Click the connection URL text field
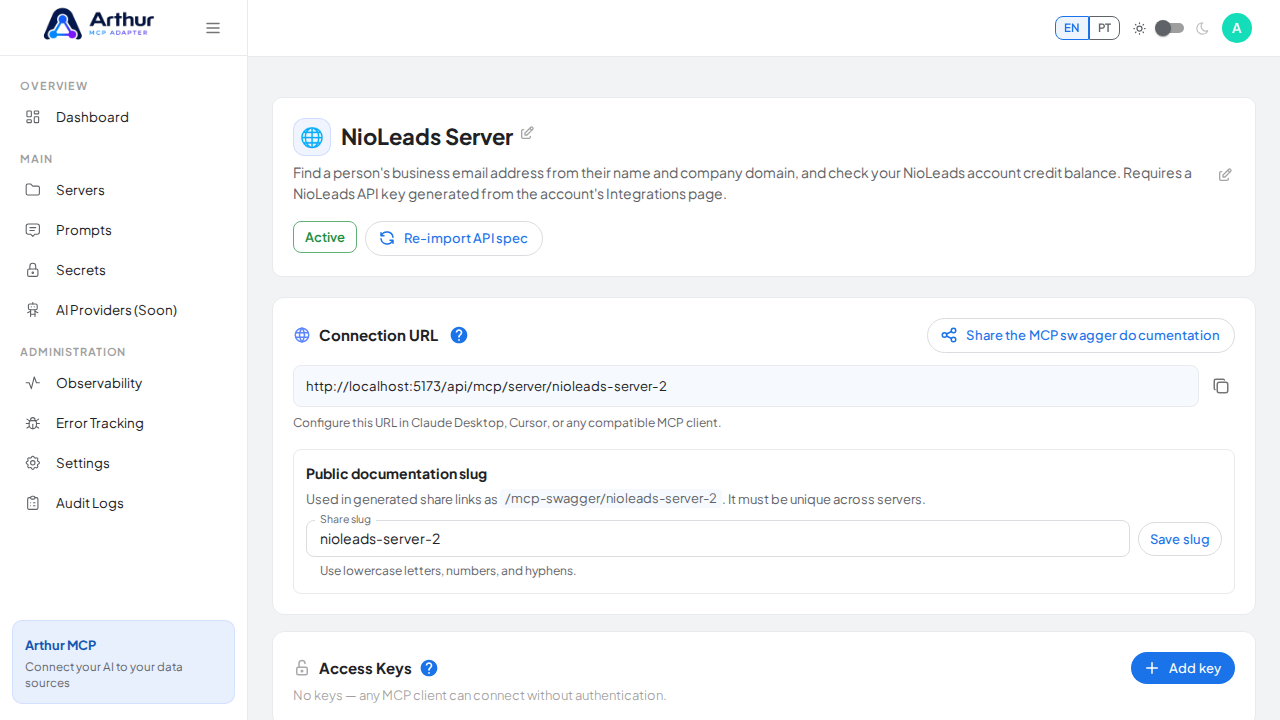The height and width of the screenshot is (720, 1280). coord(746,386)
